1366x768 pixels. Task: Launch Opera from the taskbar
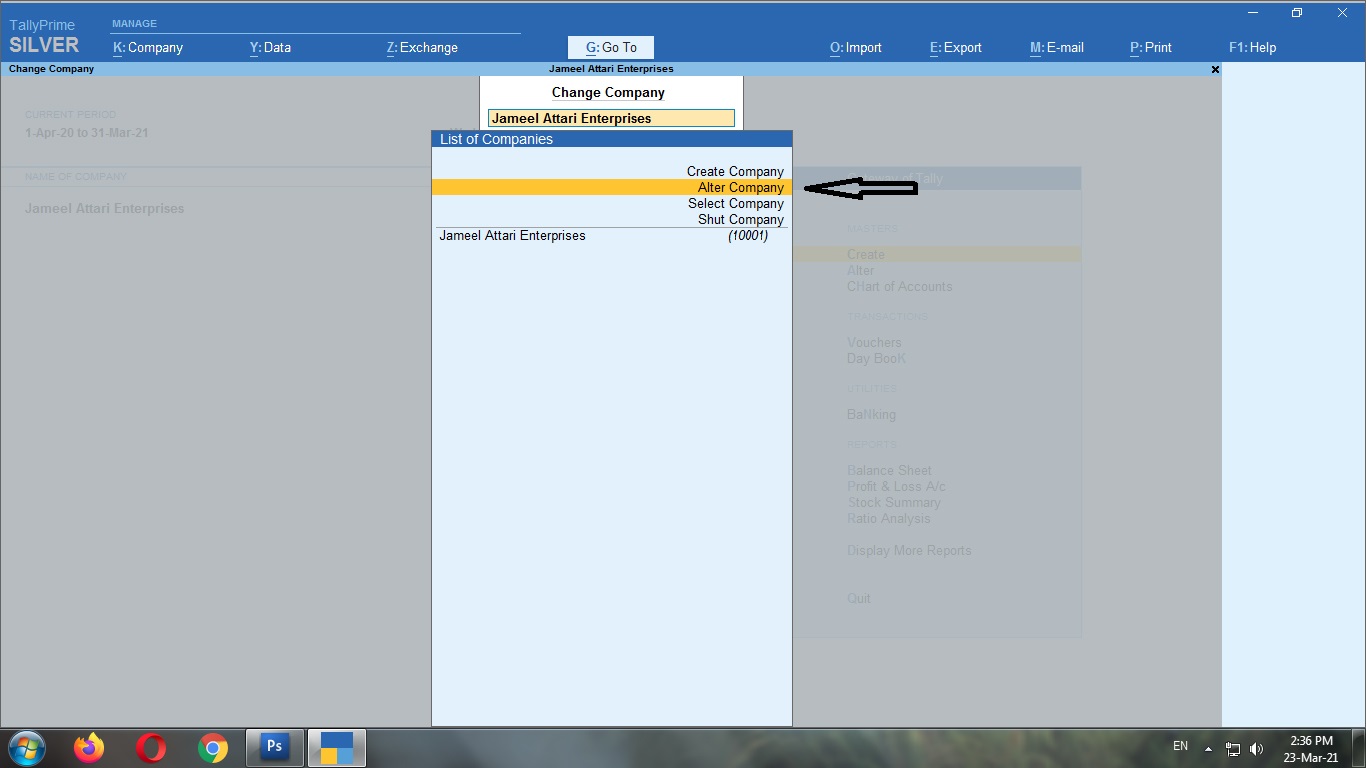[151, 748]
